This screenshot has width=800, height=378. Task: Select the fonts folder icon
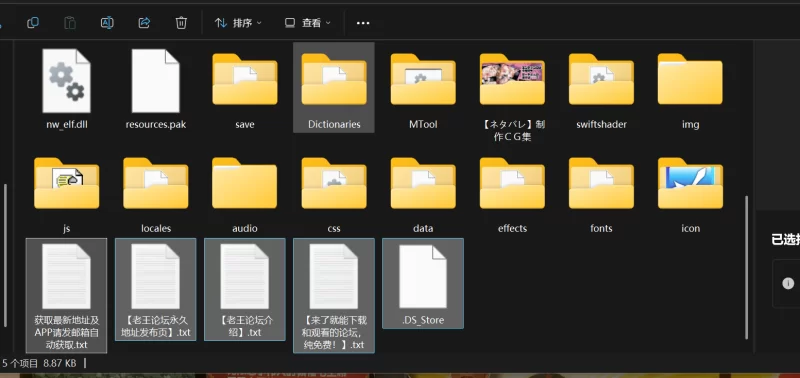[x=601, y=184]
